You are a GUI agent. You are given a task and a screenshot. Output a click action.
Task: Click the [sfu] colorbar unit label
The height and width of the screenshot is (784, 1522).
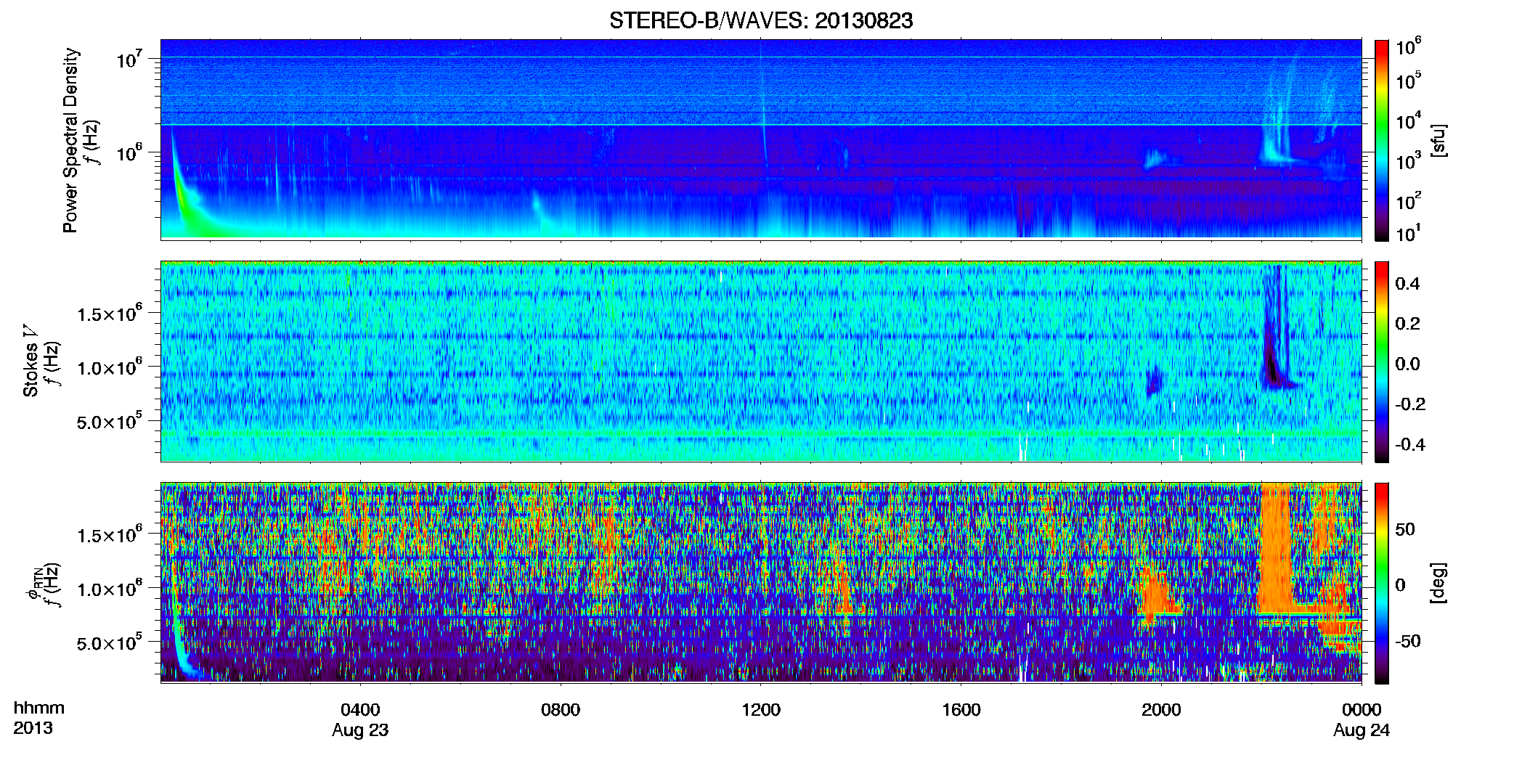(x=1438, y=140)
